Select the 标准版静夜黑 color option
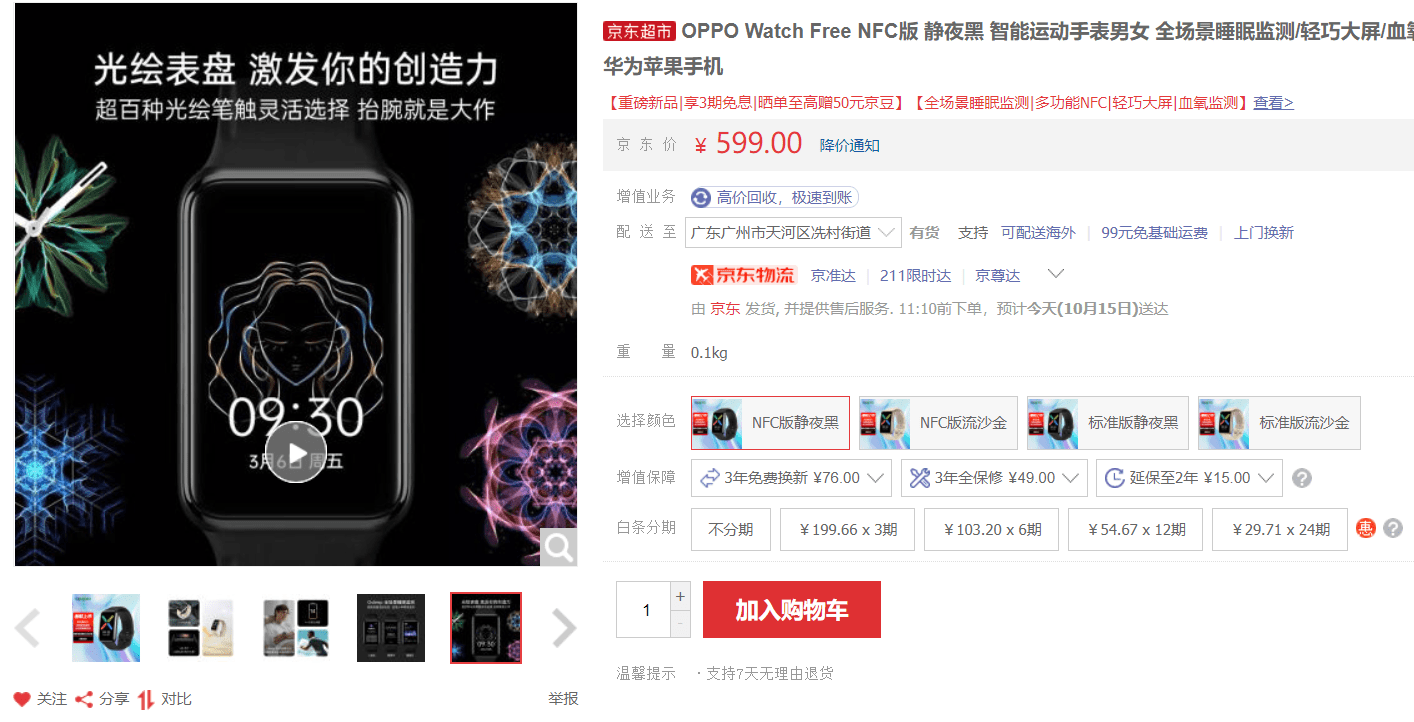This screenshot has width=1414, height=722. tap(1107, 423)
